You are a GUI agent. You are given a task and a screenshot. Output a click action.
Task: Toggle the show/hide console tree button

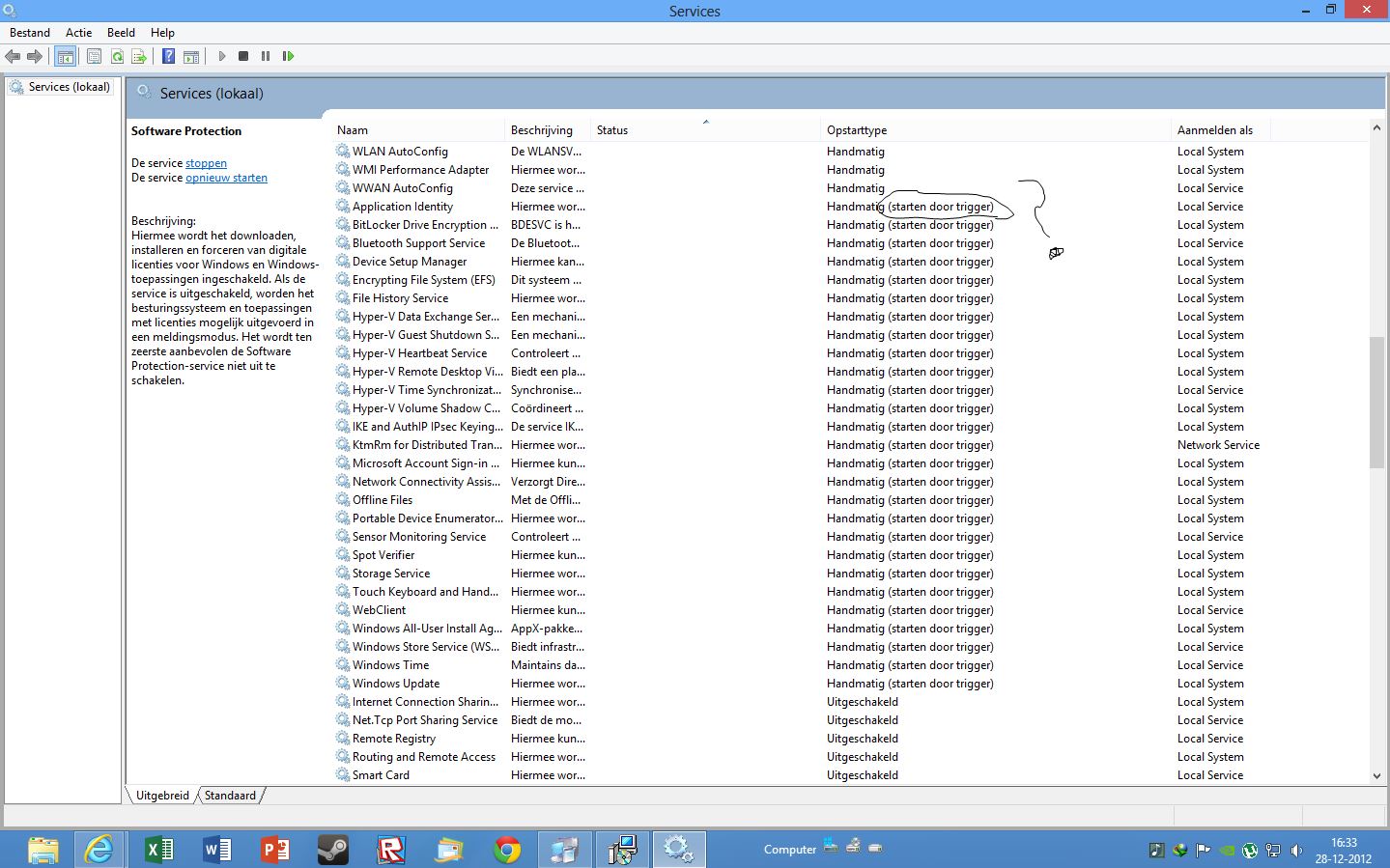coord(66,56)
